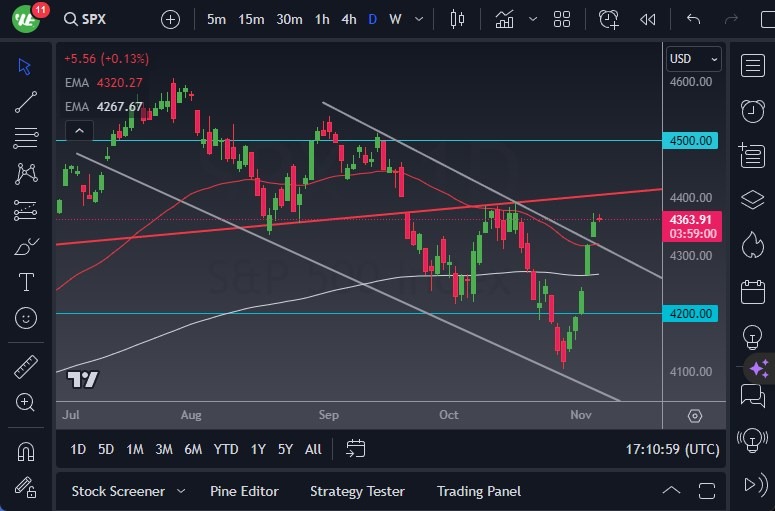Select the ruler measure tool
The height and width of the screenshot is (511, 775).
pos(26,367)
